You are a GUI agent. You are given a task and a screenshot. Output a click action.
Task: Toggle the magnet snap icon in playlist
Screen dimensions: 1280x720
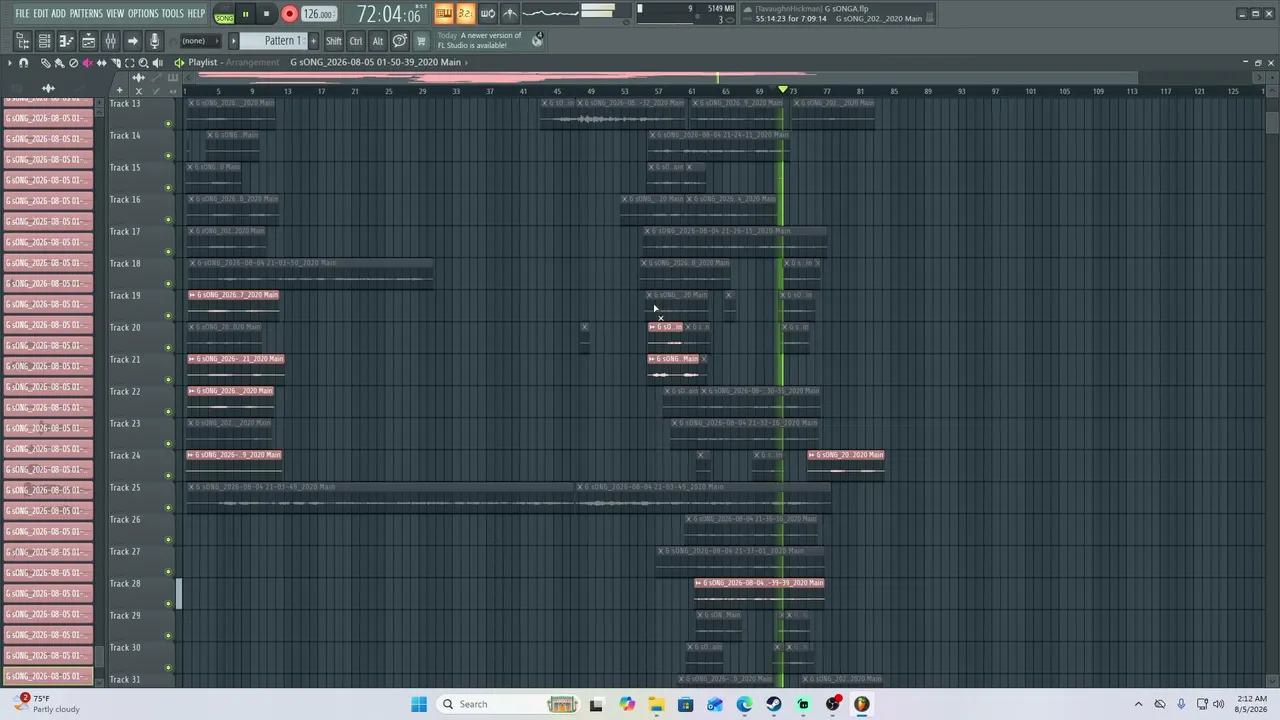tap(24, 63)
